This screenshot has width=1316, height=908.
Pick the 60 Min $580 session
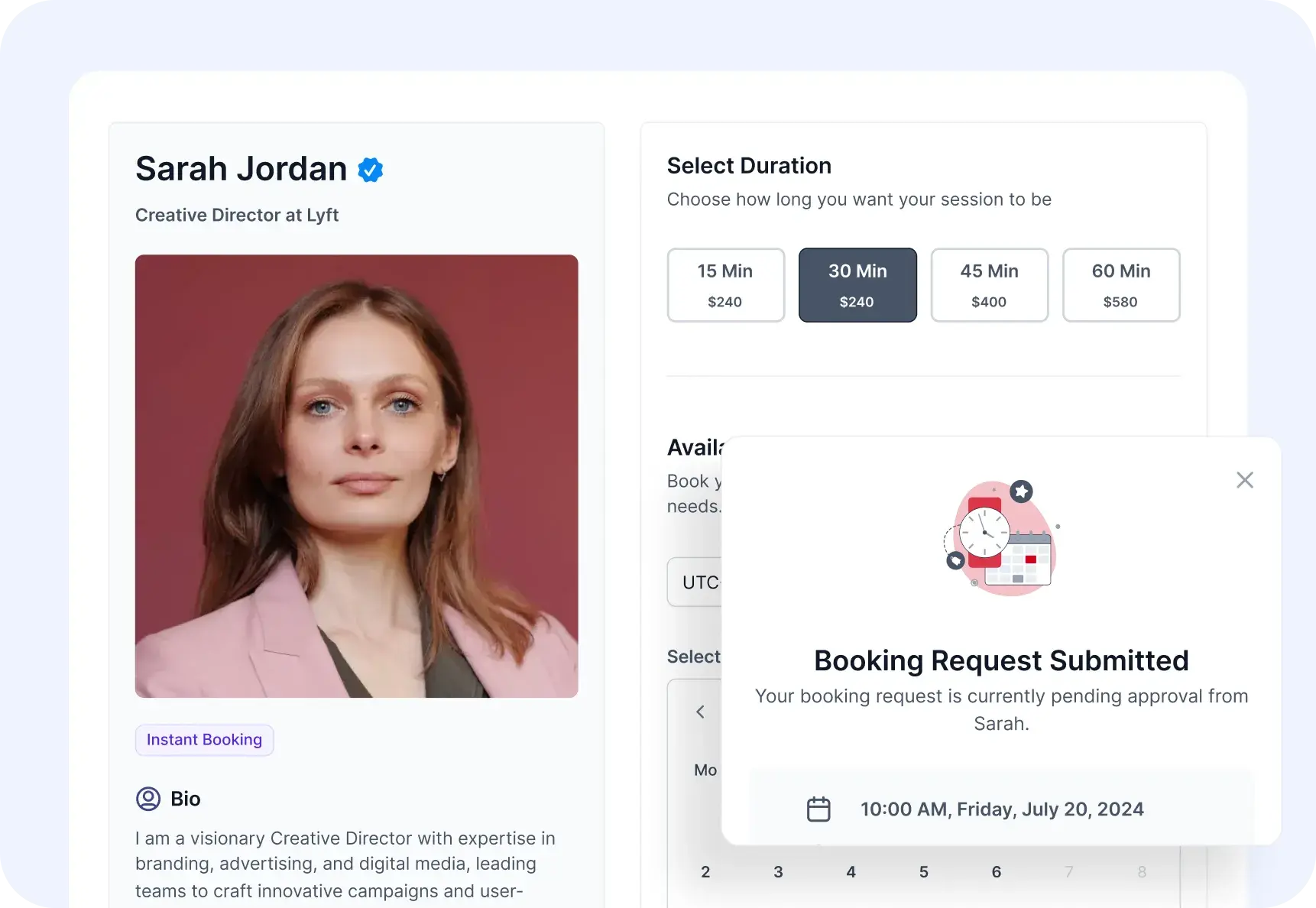click(x=1120, y=285)
